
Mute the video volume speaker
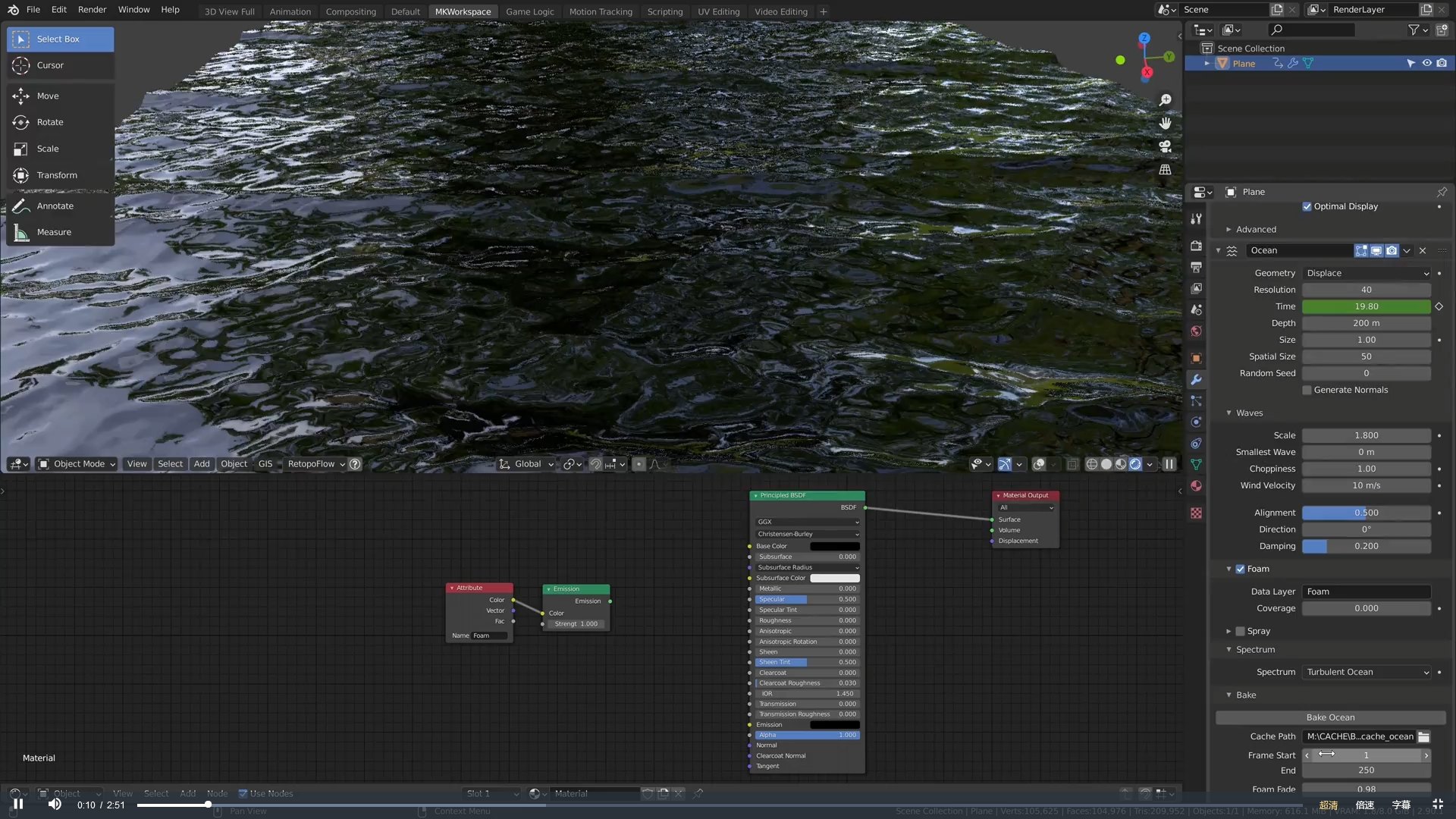click(55, 805)
